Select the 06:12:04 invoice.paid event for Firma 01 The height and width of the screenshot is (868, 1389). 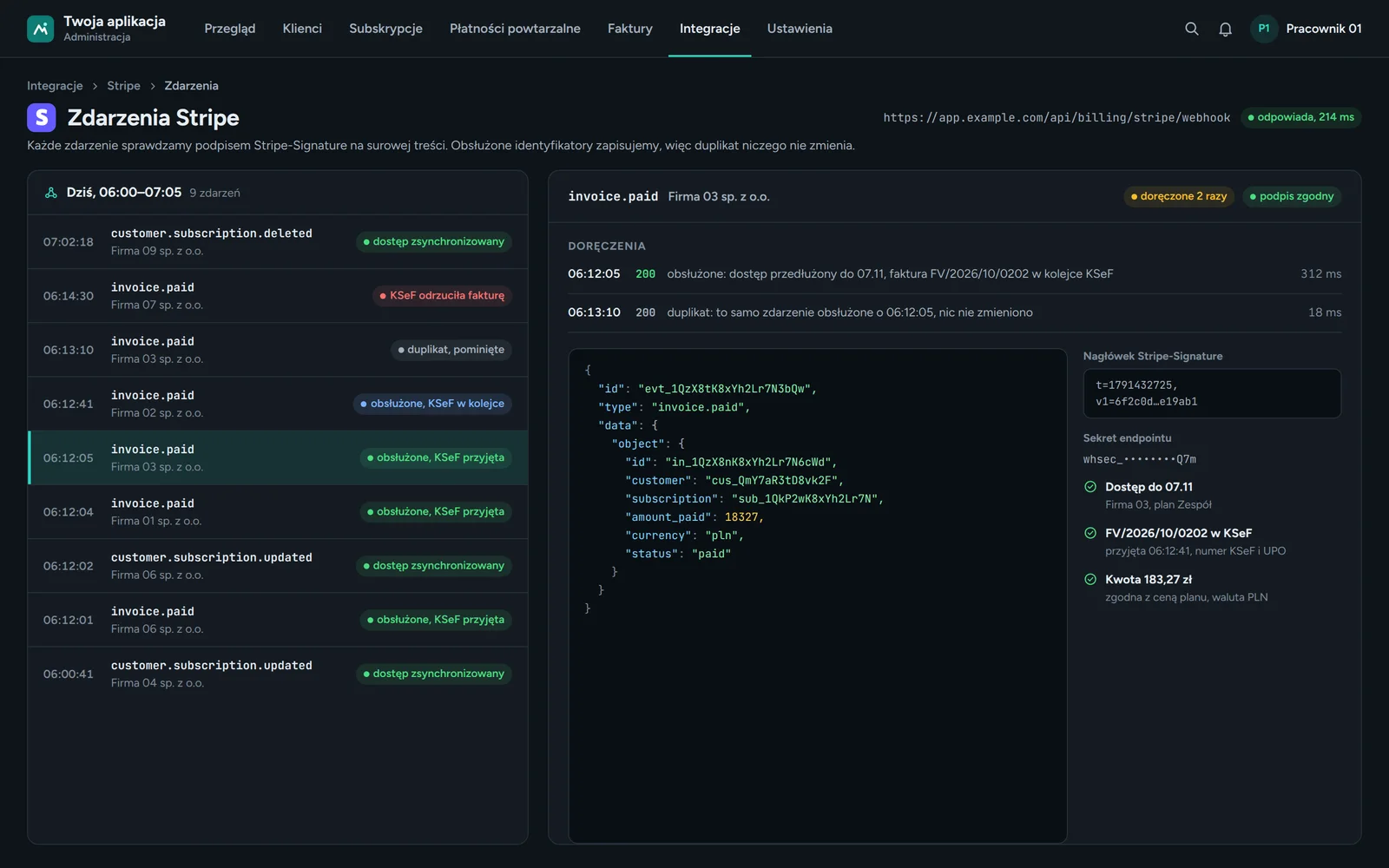click(x=278, y=512)
